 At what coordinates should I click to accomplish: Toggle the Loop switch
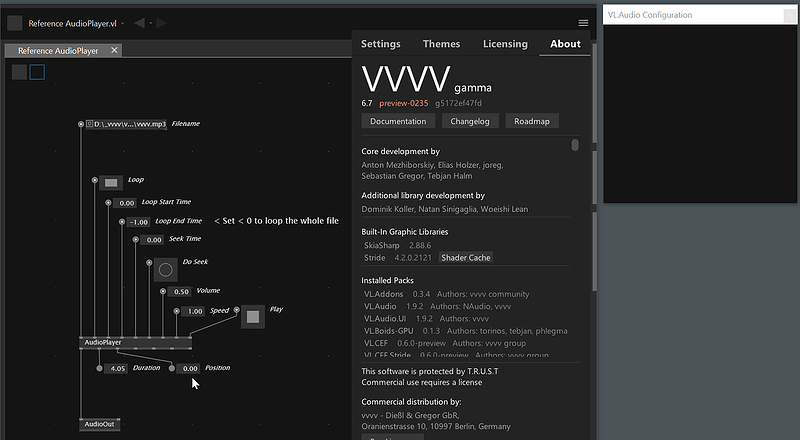[x=111, y=182]
